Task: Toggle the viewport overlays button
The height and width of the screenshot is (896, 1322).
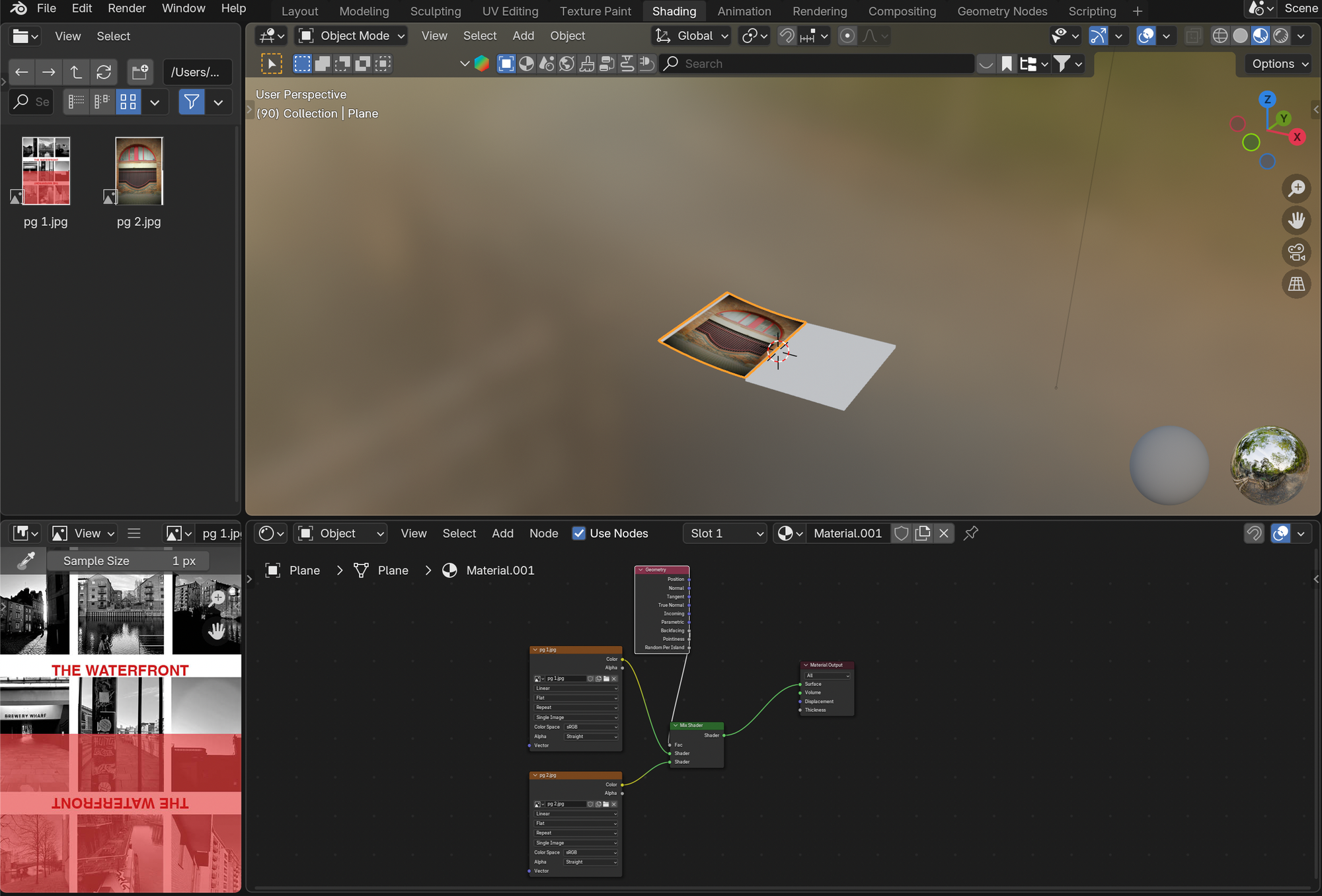Action: click(1146, 36)
